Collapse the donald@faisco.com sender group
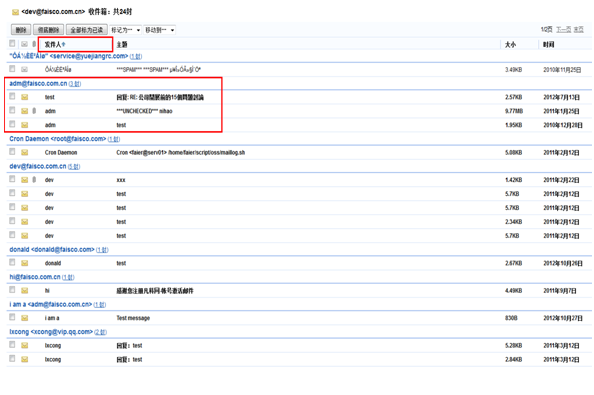This screenshot has height=395, width=594. [59, 249]
